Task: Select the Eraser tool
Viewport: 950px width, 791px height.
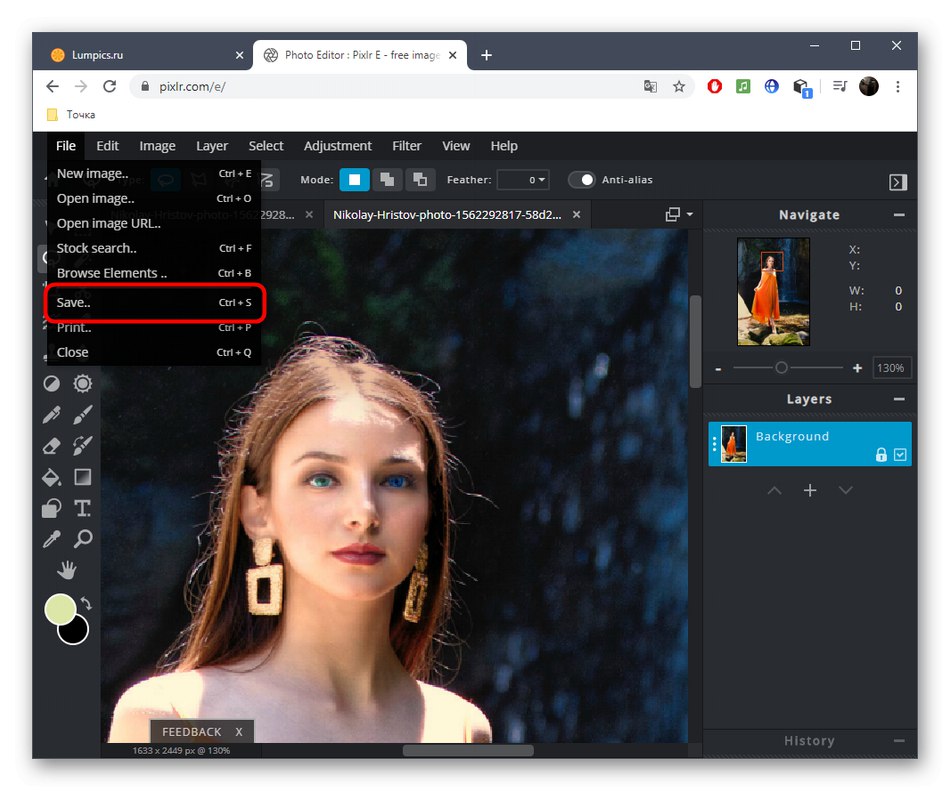Action: 51,446
